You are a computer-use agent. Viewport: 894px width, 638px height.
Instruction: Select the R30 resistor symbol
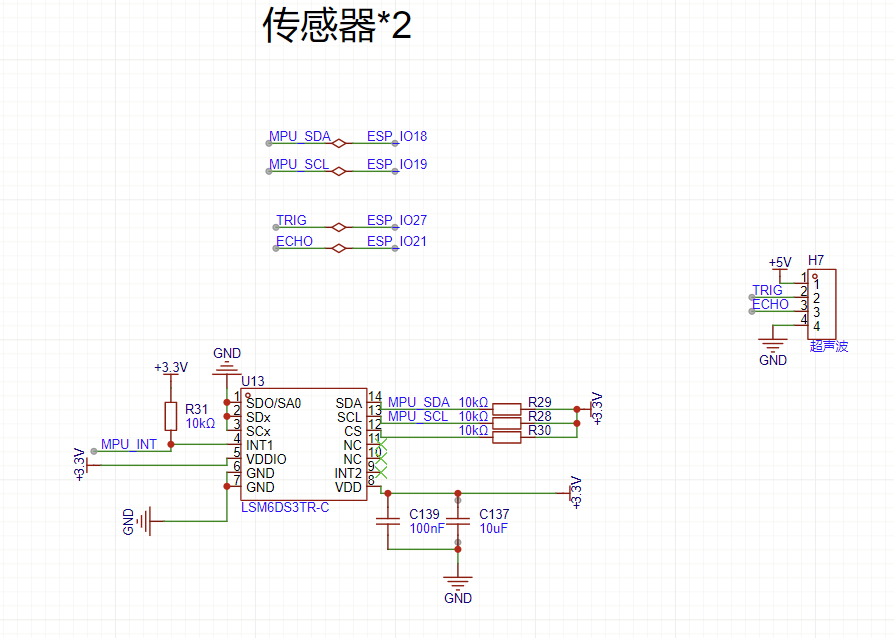(x=506, y=437)
